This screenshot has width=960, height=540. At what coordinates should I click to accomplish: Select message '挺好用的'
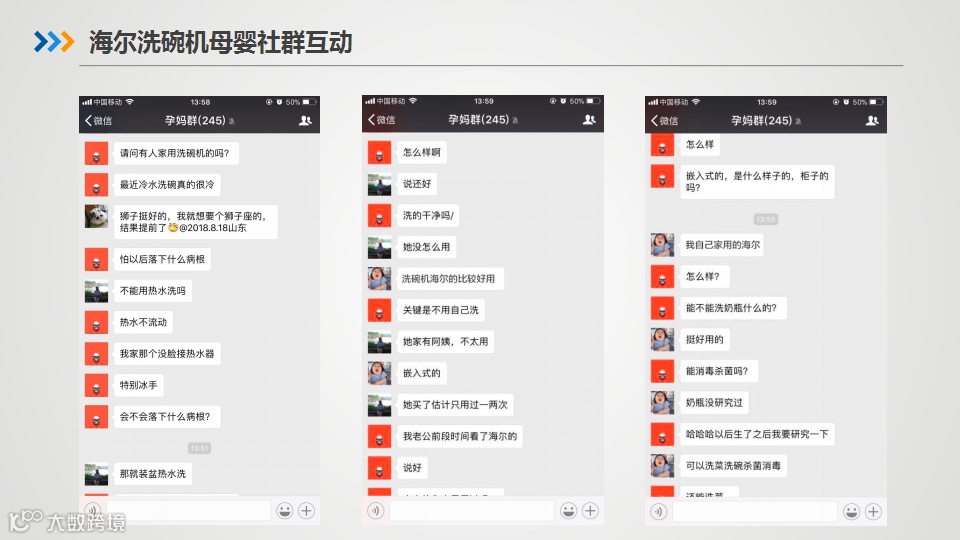tap(705, 339)
